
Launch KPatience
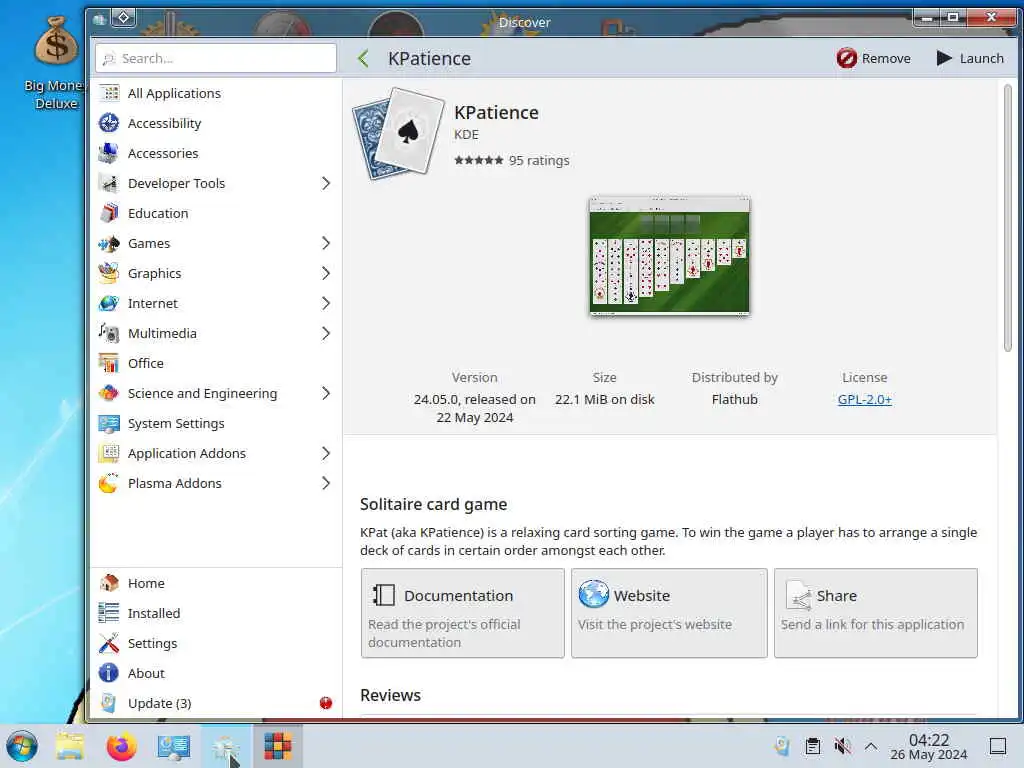point(970,58)
